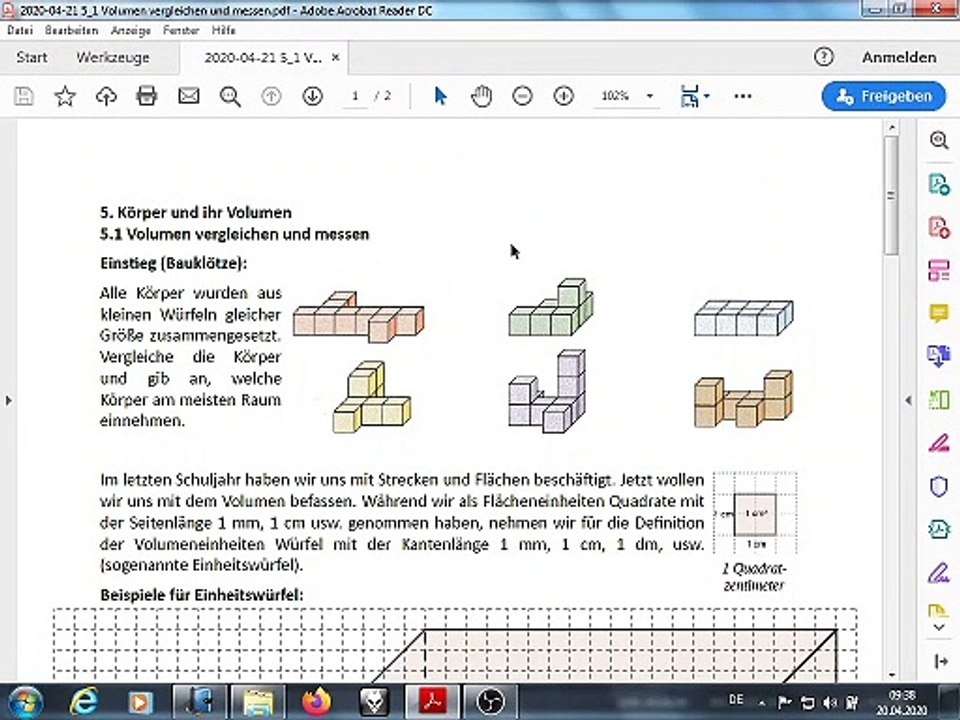
Task: Open Create PDF tool in right sidebar
Action: 939,227
